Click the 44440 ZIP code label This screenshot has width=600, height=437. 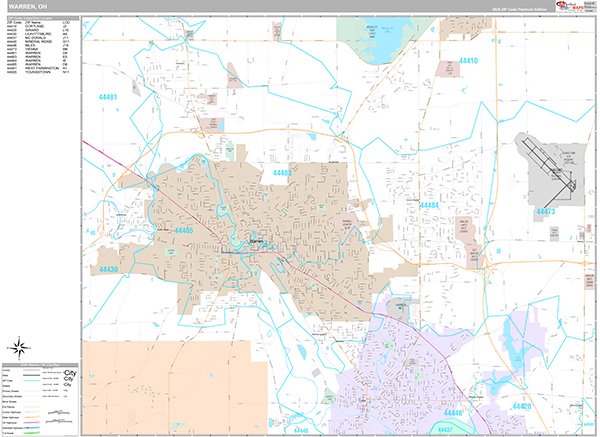(452, 413)
